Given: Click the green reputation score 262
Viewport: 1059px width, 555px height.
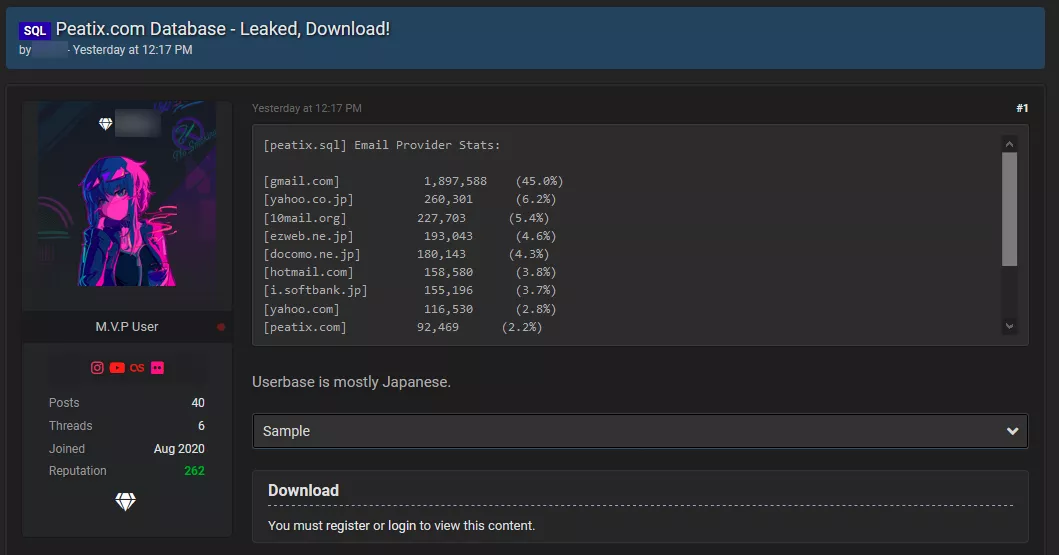Looking at the screenshot, I should pyautogui.click(x=194, y=471).
